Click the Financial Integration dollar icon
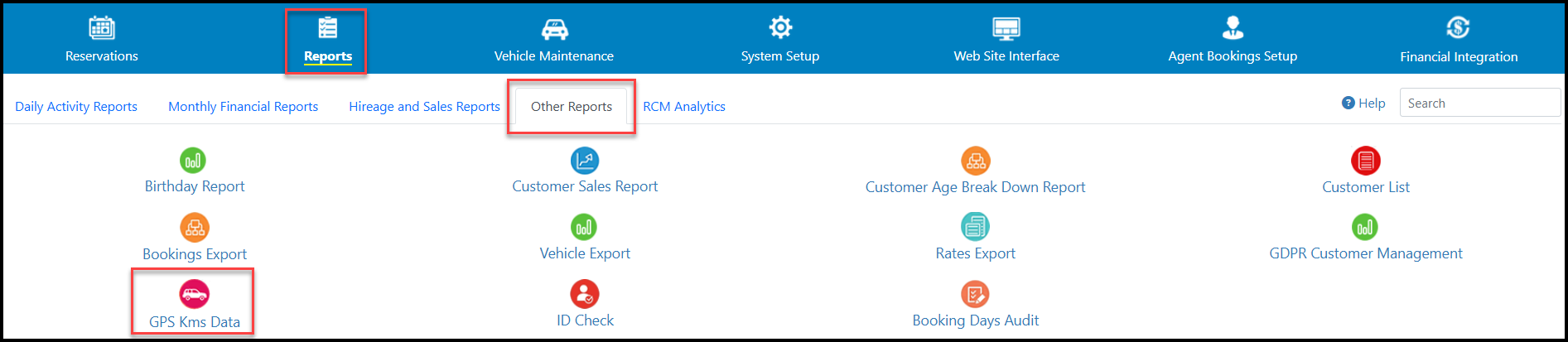Viewport: 1568px width, 342px height. (x=1459, y=28)
